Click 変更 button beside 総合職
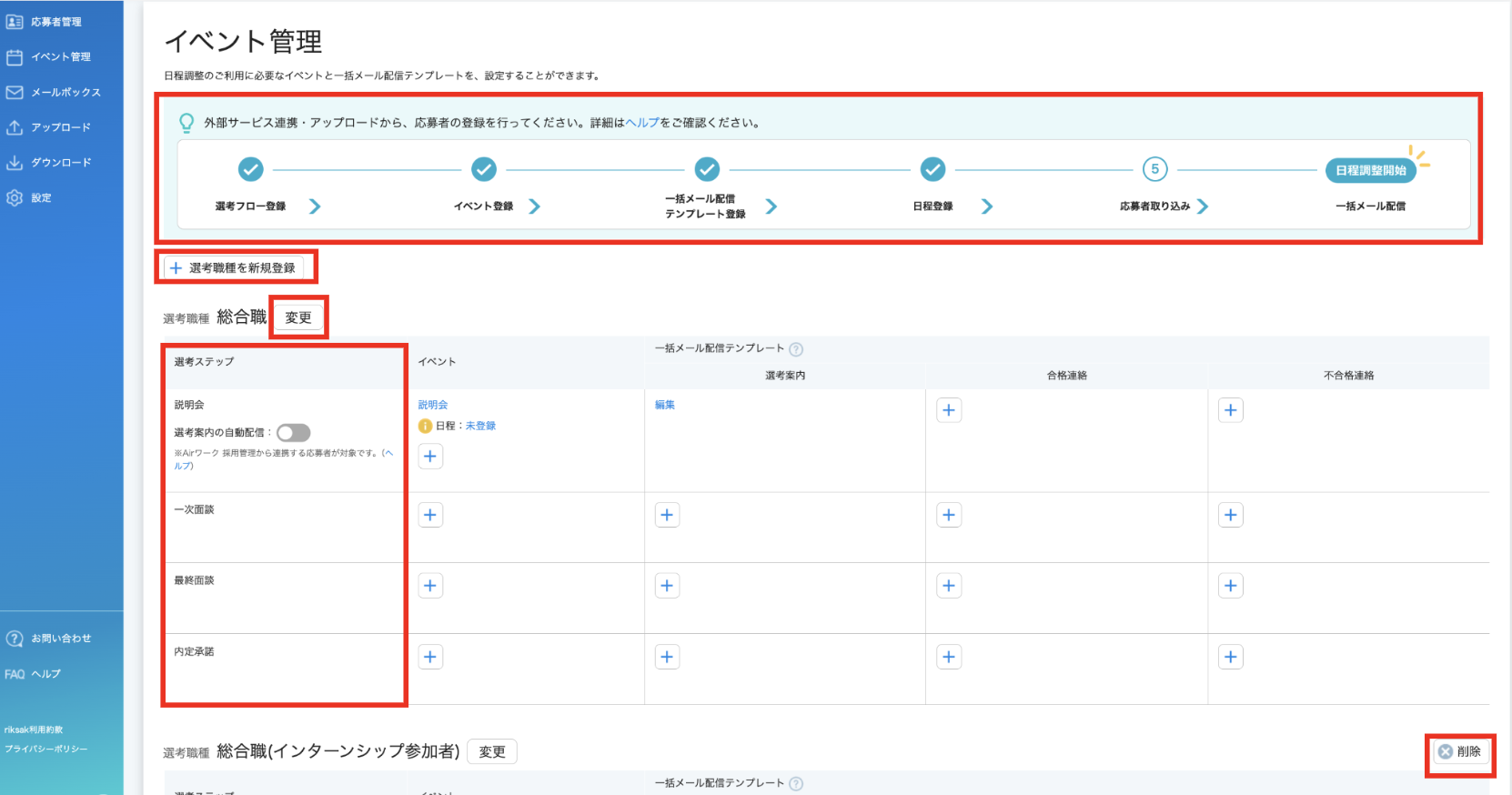 click(x=298, y=317)
